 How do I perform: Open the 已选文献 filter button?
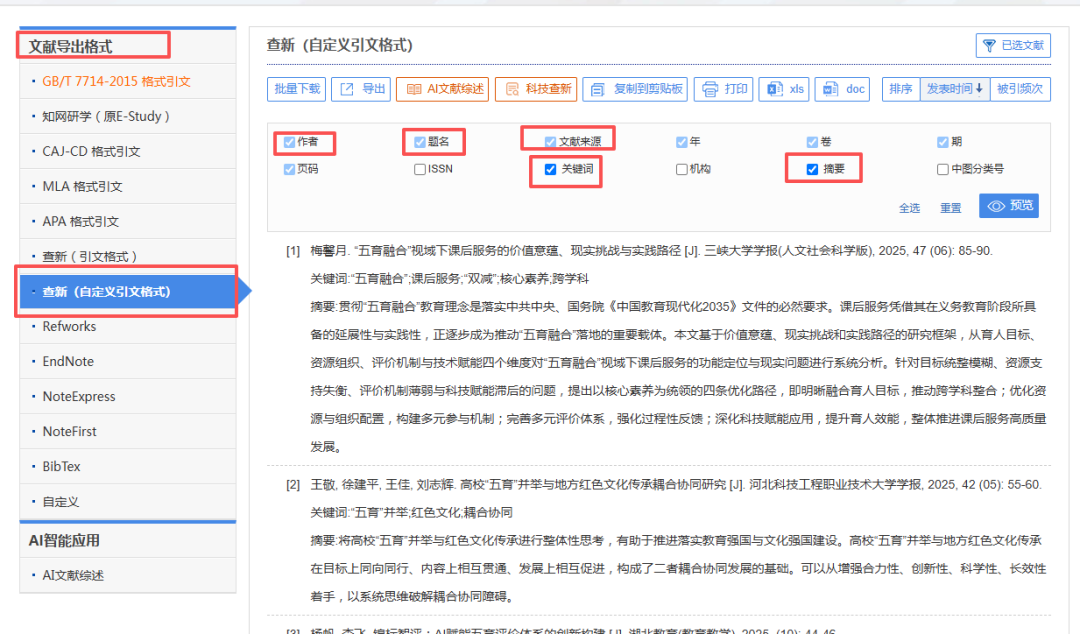click(x=1012, y=45)
